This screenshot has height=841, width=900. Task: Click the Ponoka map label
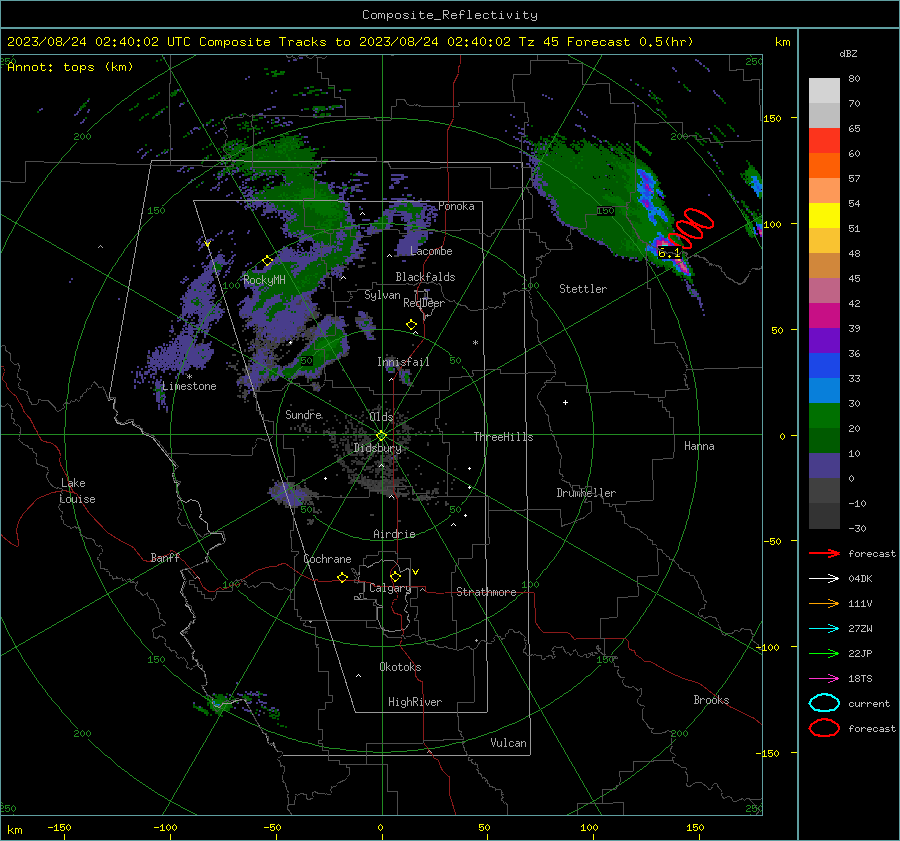coord(456,206)
